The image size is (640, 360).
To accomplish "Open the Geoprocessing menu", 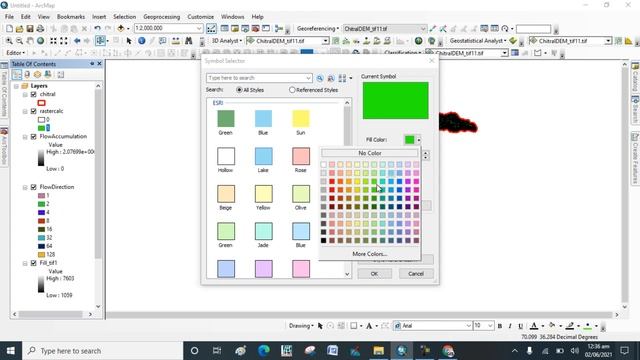I will [161, 17].
